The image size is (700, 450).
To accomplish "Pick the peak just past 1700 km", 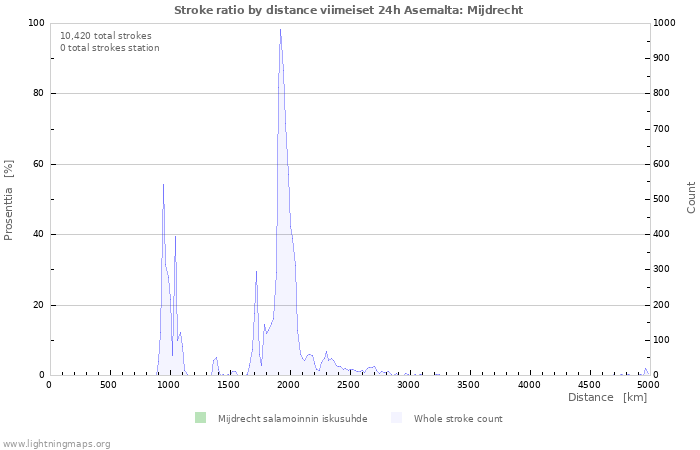I will [256, 272].
